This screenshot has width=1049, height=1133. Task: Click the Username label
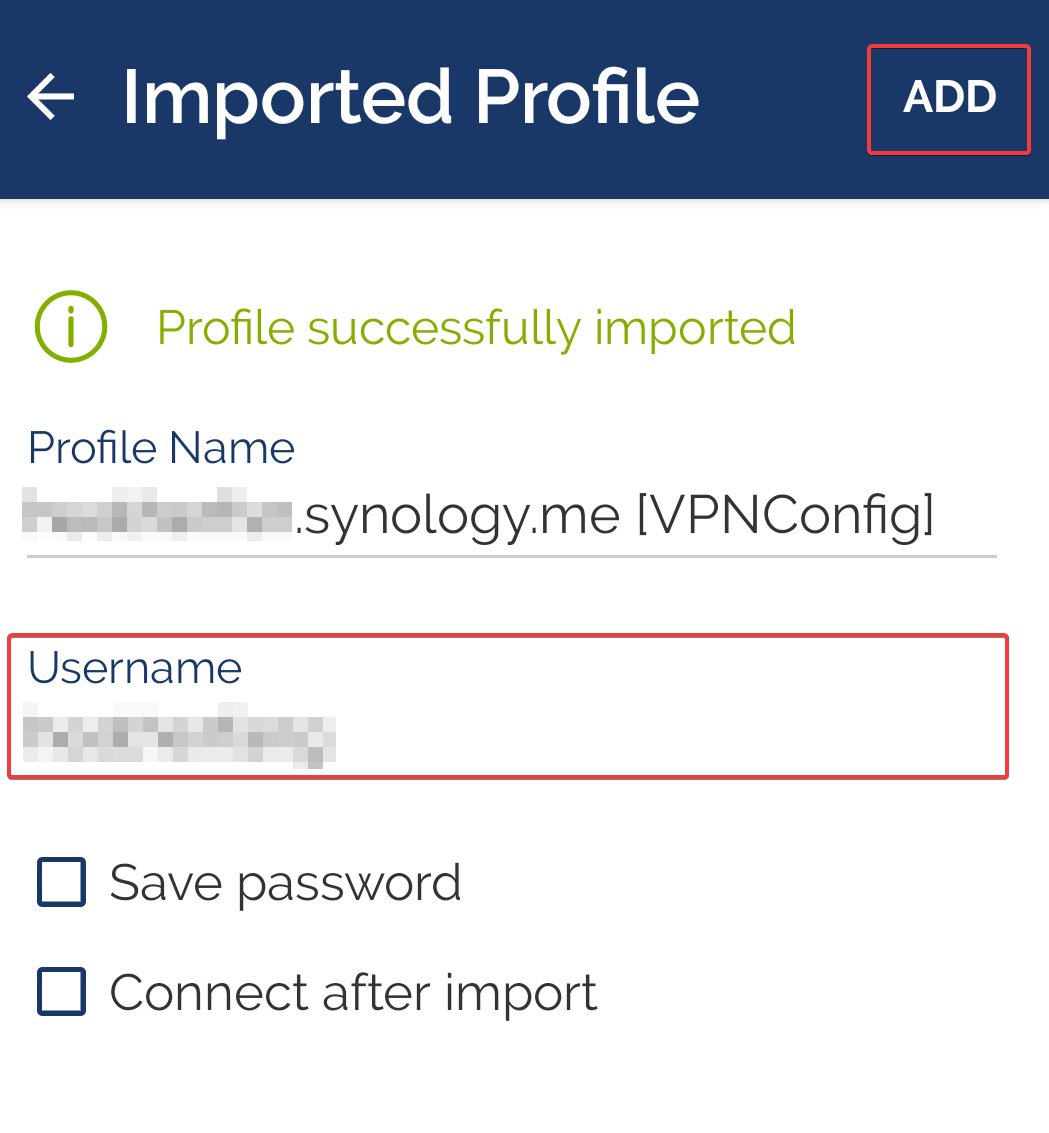134,668
